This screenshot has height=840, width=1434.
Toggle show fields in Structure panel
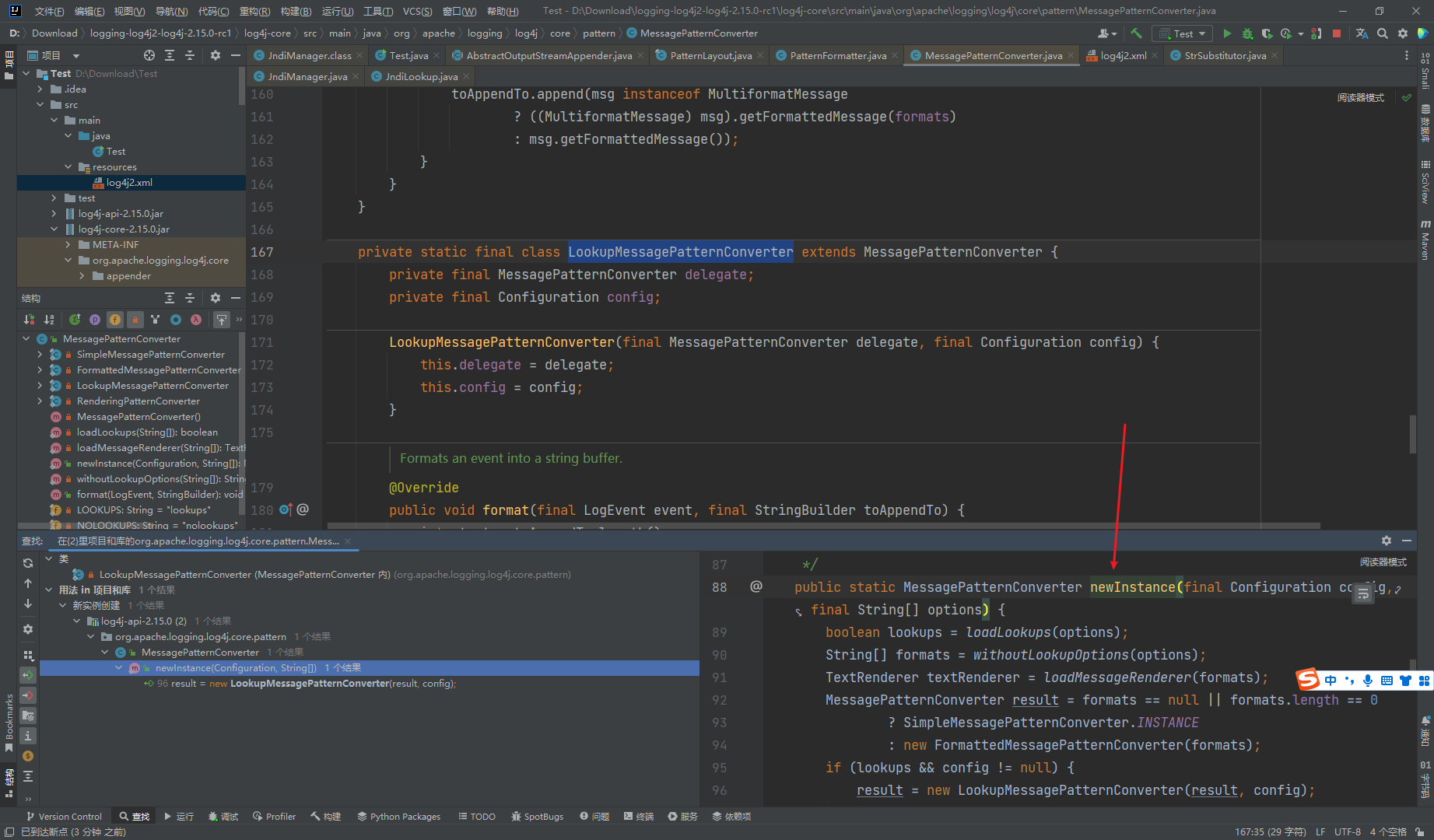tap(115, 320)
